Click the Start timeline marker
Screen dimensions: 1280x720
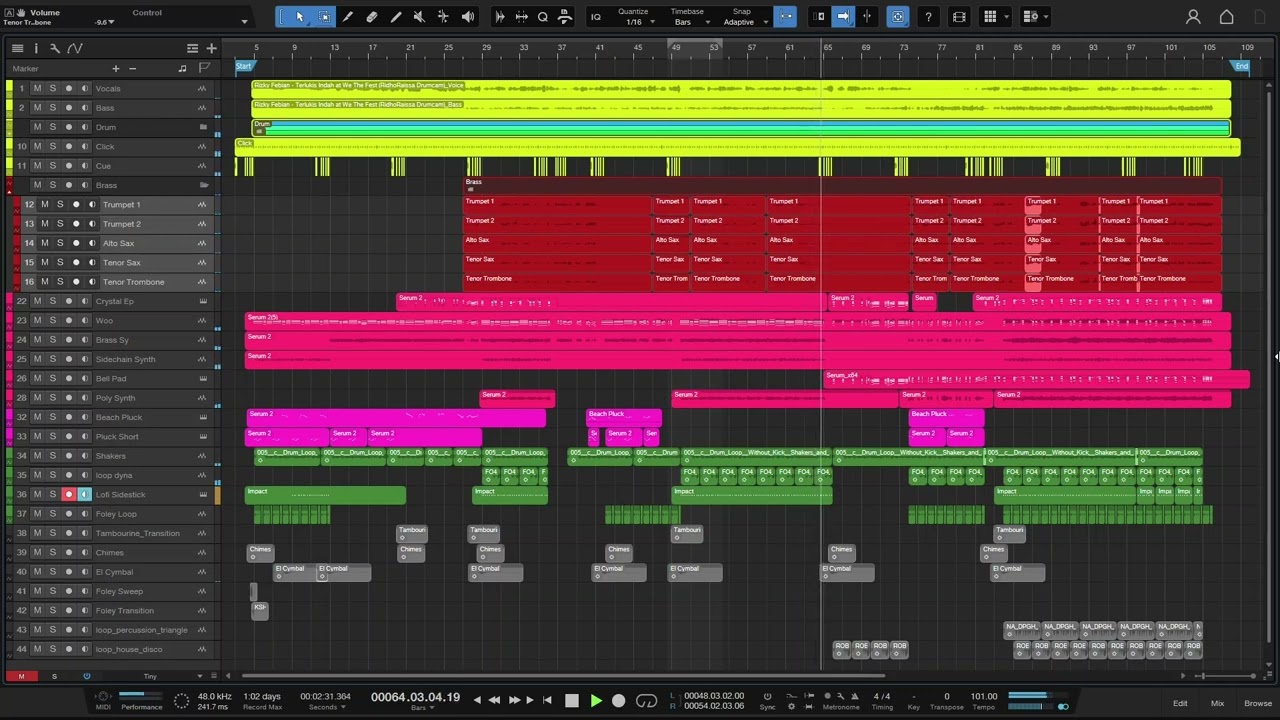point(244,66)
